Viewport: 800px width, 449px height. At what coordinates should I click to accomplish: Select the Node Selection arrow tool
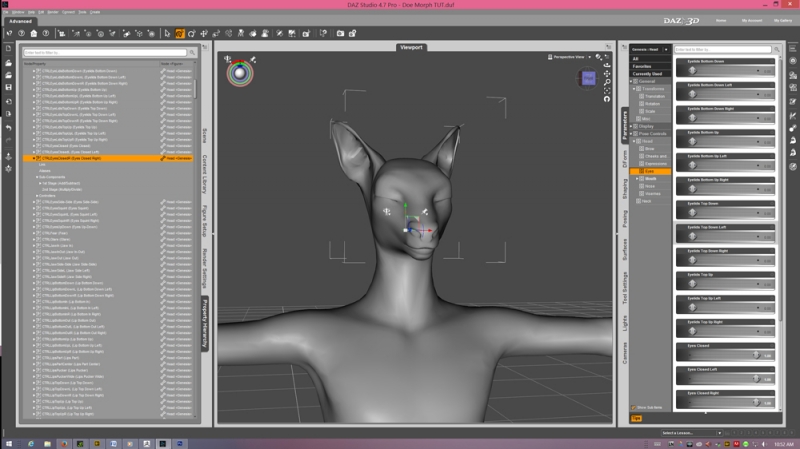166,33
